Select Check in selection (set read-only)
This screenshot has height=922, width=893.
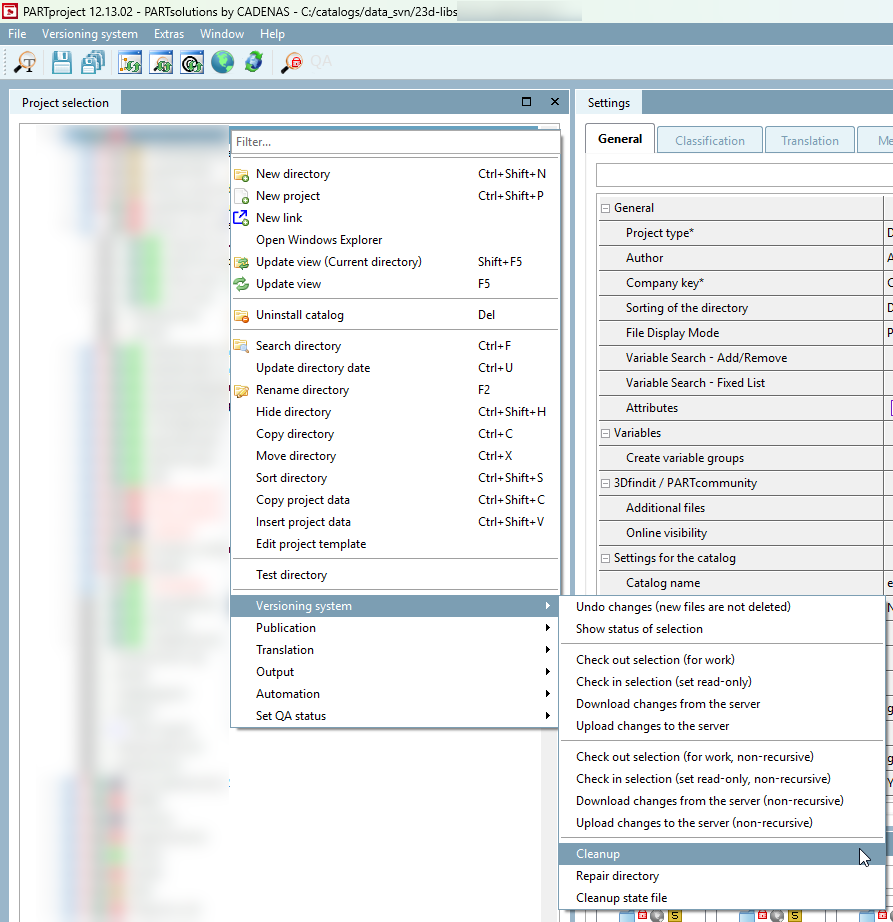722,682
